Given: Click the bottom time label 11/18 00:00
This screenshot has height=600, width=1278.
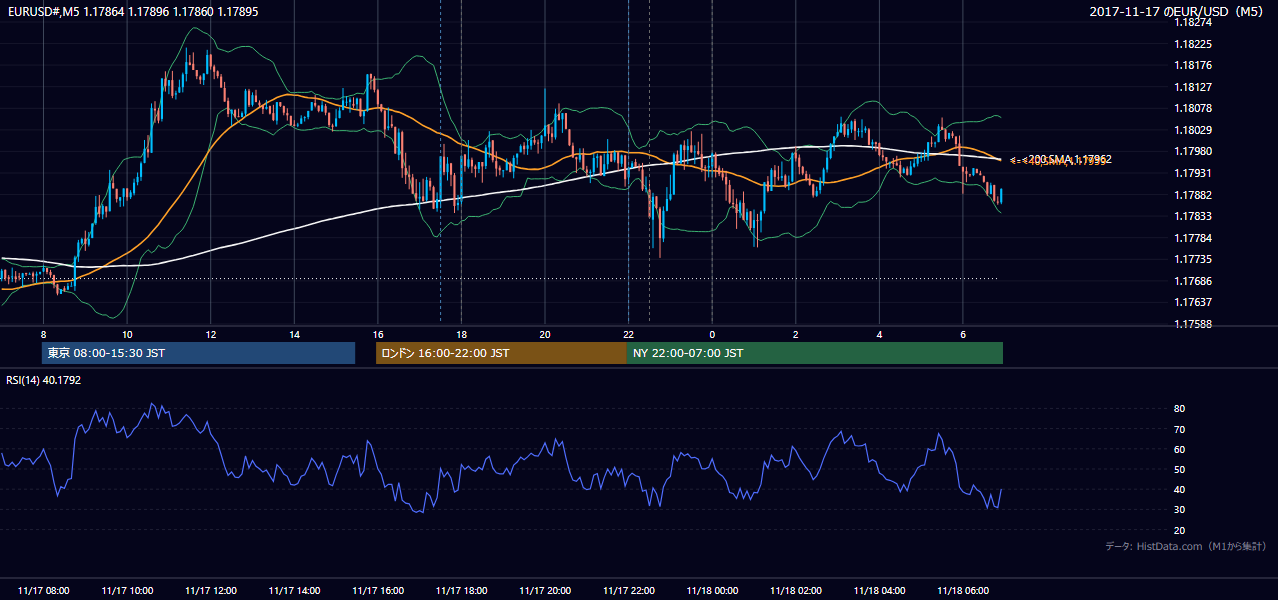Looking at the screenshot, I should click(712, 591).
